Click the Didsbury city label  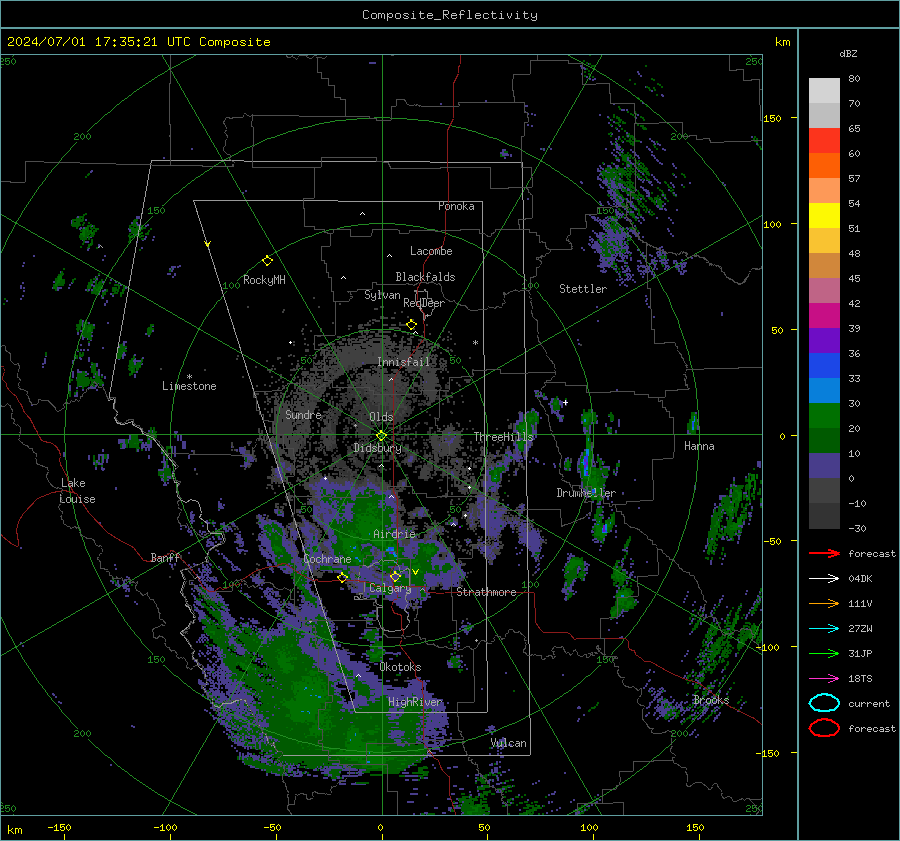(x=377, y=448)
